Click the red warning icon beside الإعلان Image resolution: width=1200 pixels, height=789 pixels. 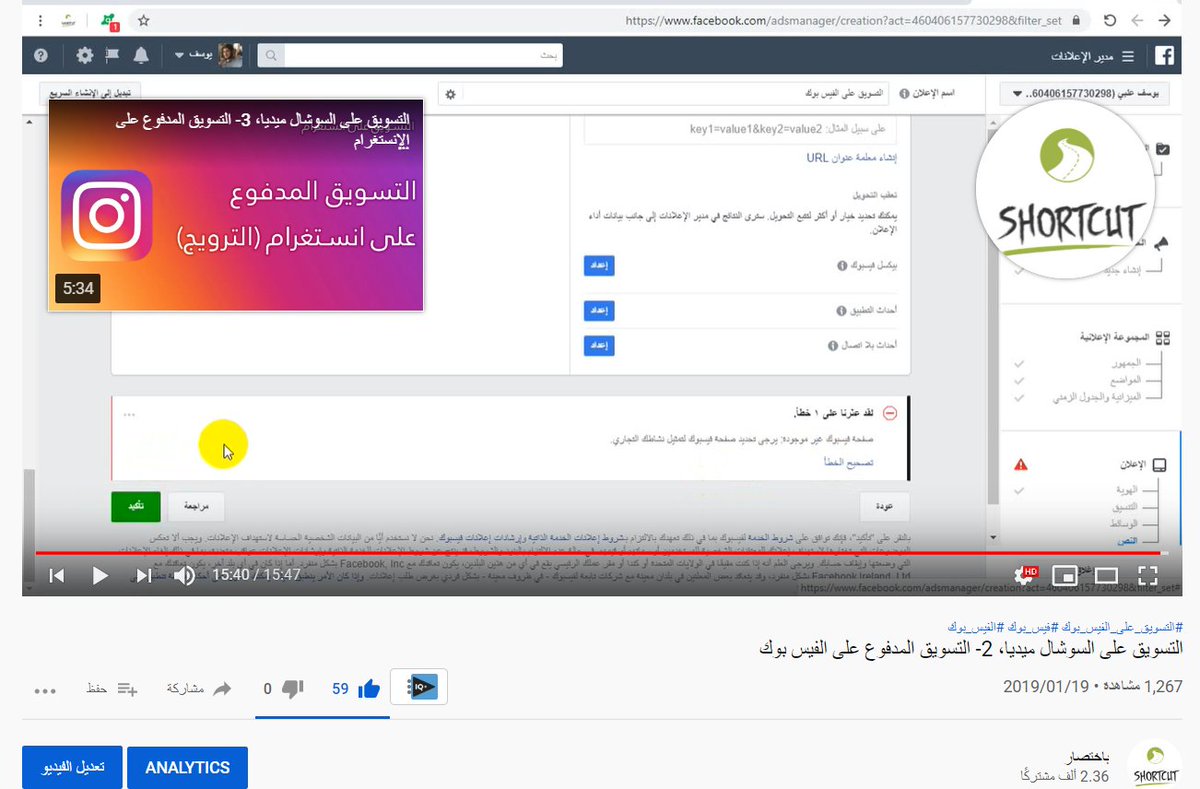(1020, 464)
